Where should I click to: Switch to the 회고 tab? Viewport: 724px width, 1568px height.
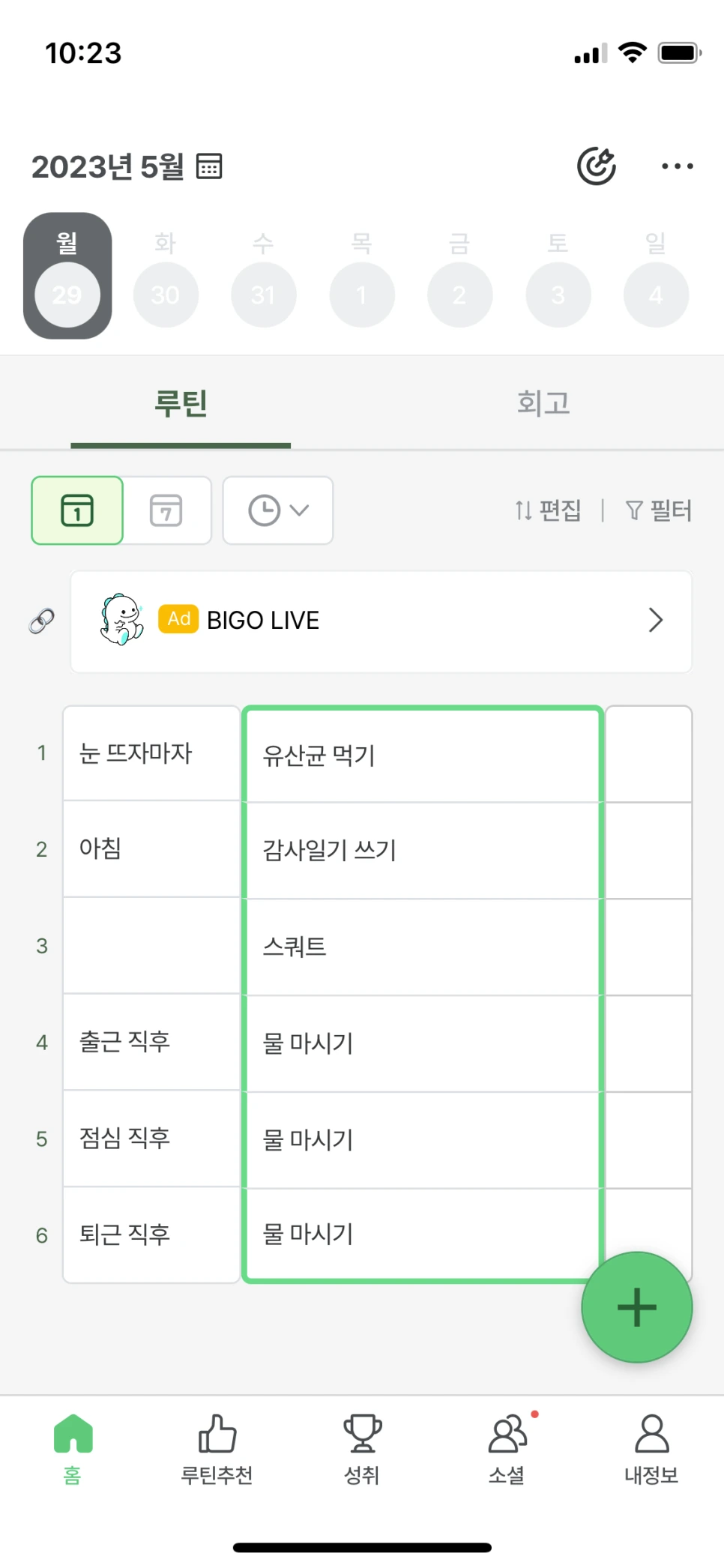coord(543,403)
